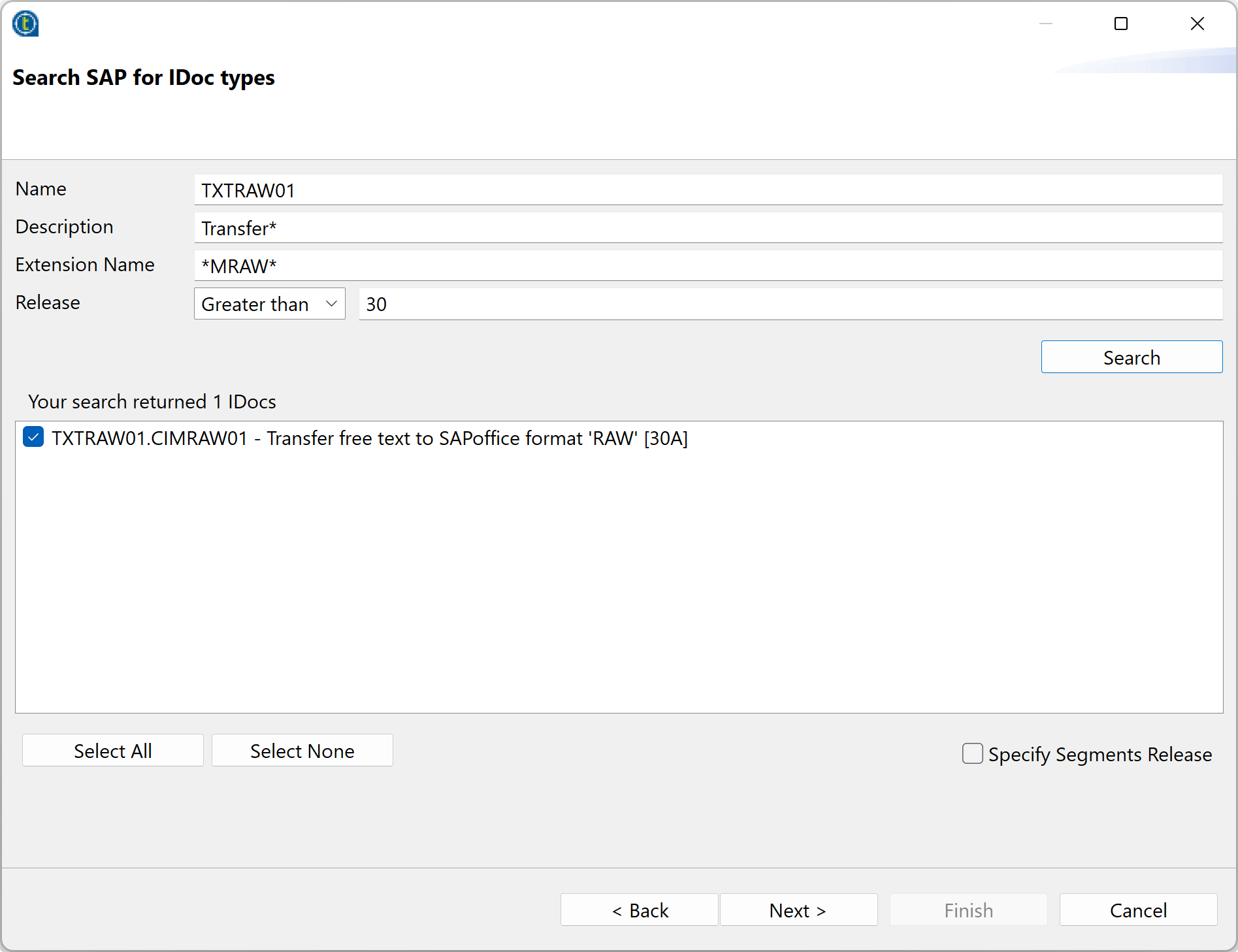
Task: Click the Cancel button
Action: tap(1138, 910)
